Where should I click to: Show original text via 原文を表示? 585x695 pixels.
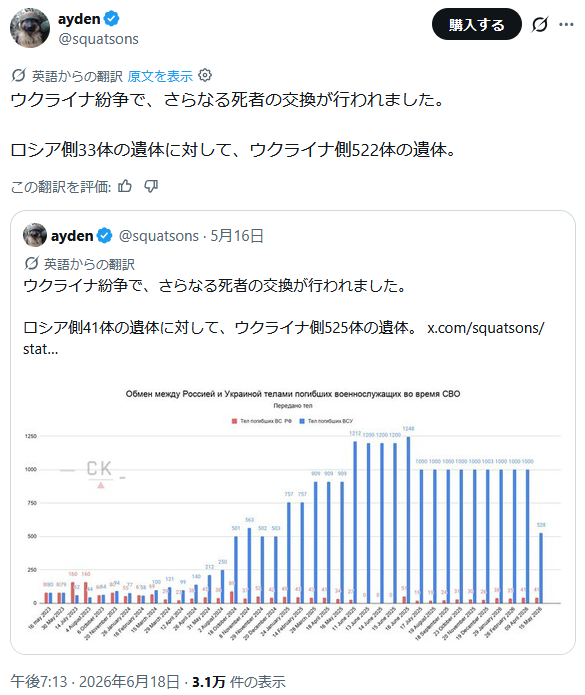[160, 76]
